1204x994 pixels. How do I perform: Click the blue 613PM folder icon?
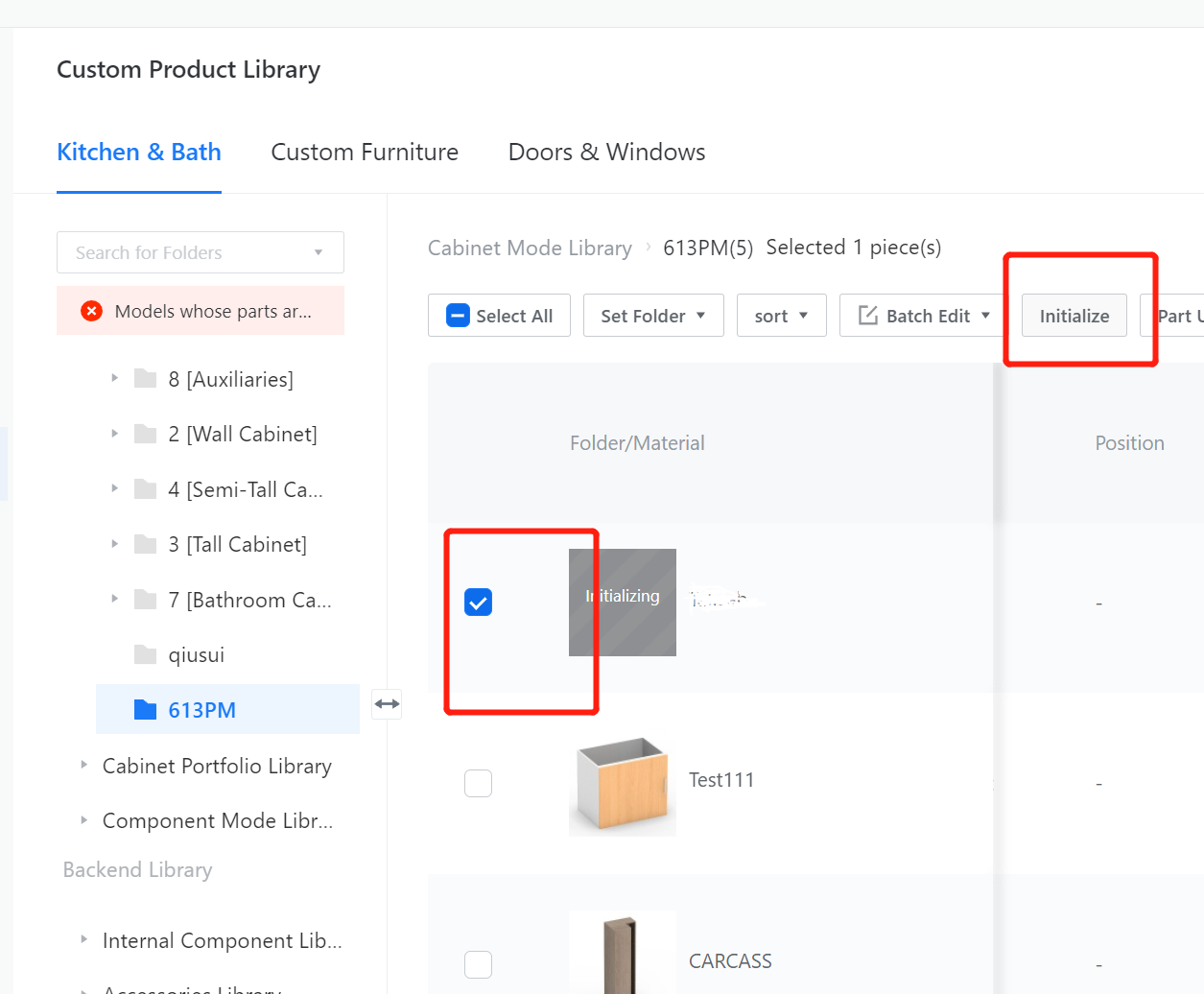tap(145, 710)
